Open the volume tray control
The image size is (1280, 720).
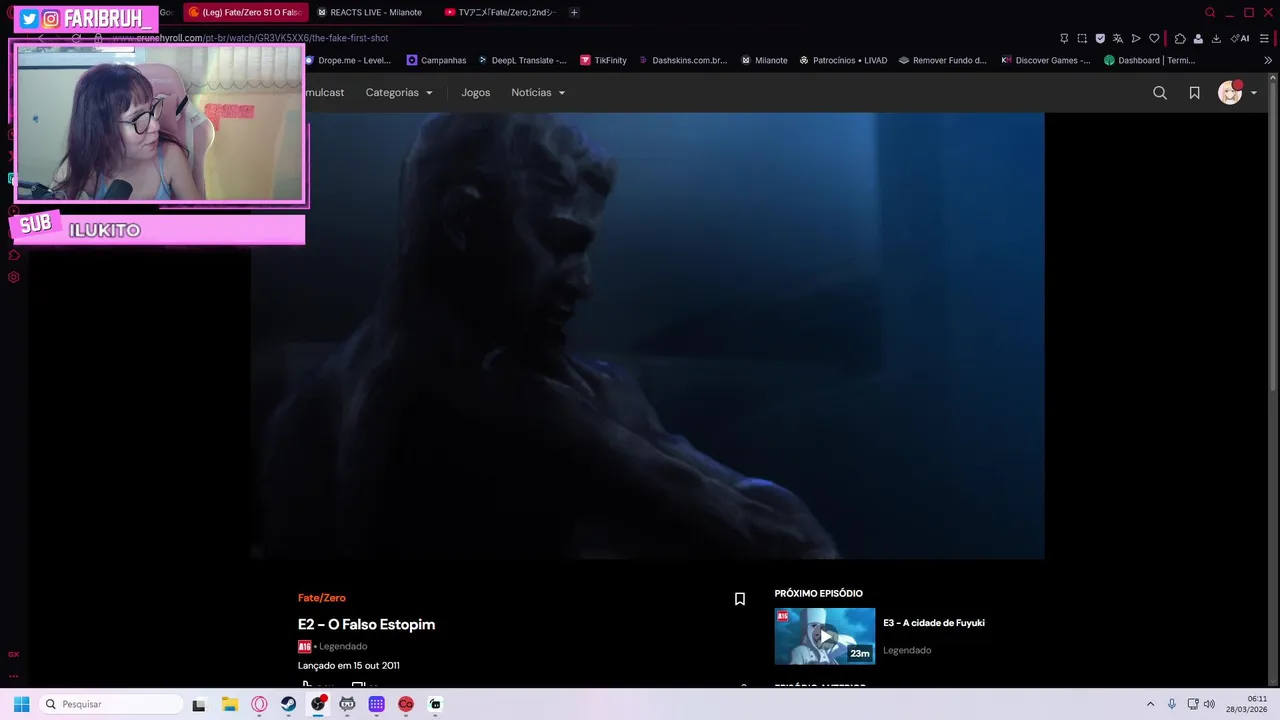[x=1210, y=704]
